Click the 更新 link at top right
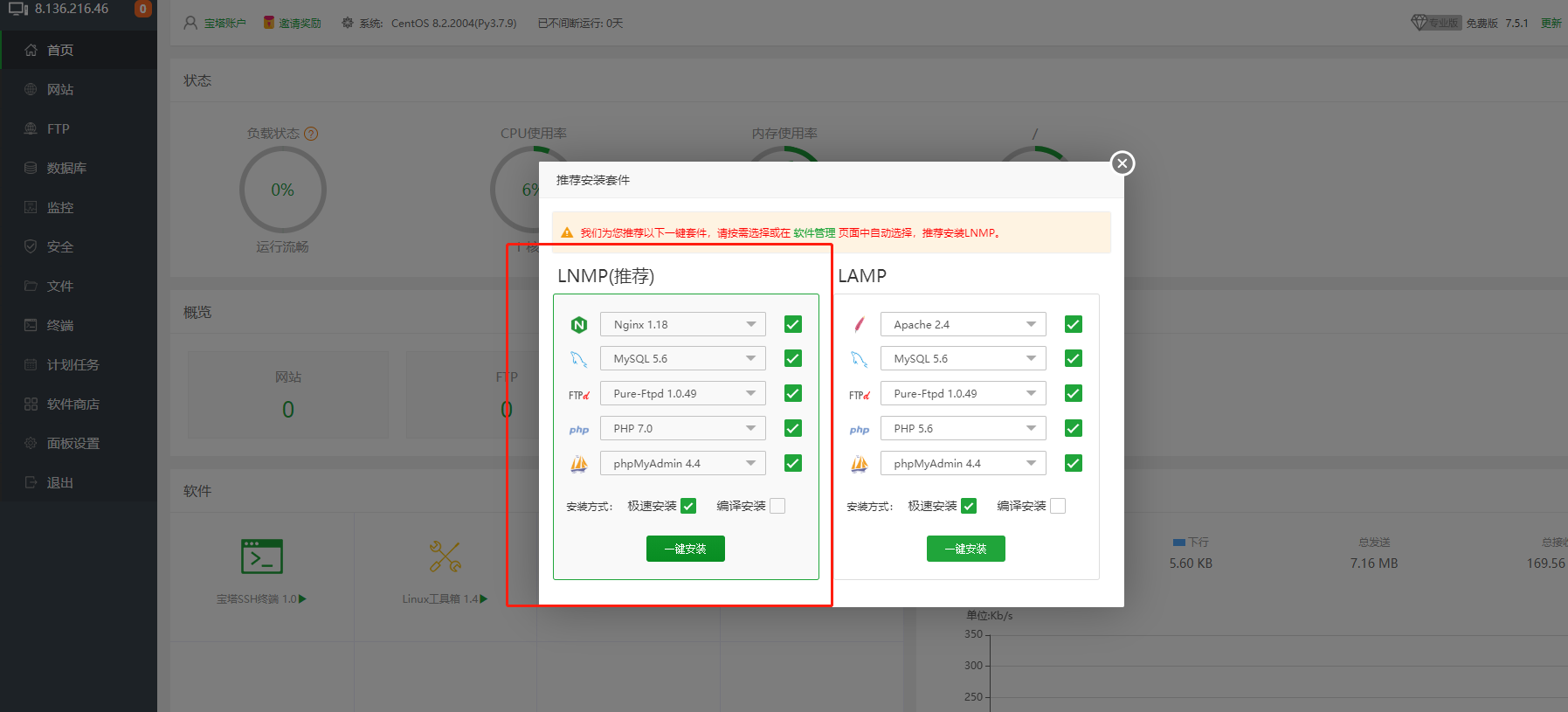Viewport: 1568px width, 712px height. pos(1551,24)
